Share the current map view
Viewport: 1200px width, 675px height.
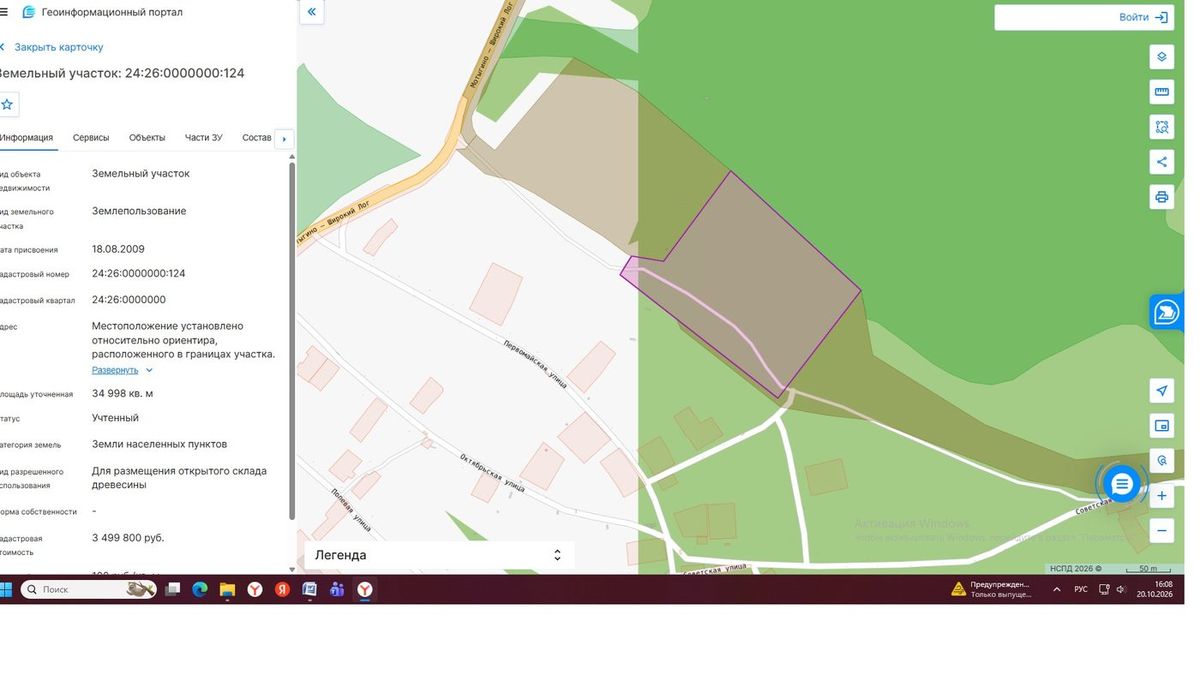tap(1161, 162)
